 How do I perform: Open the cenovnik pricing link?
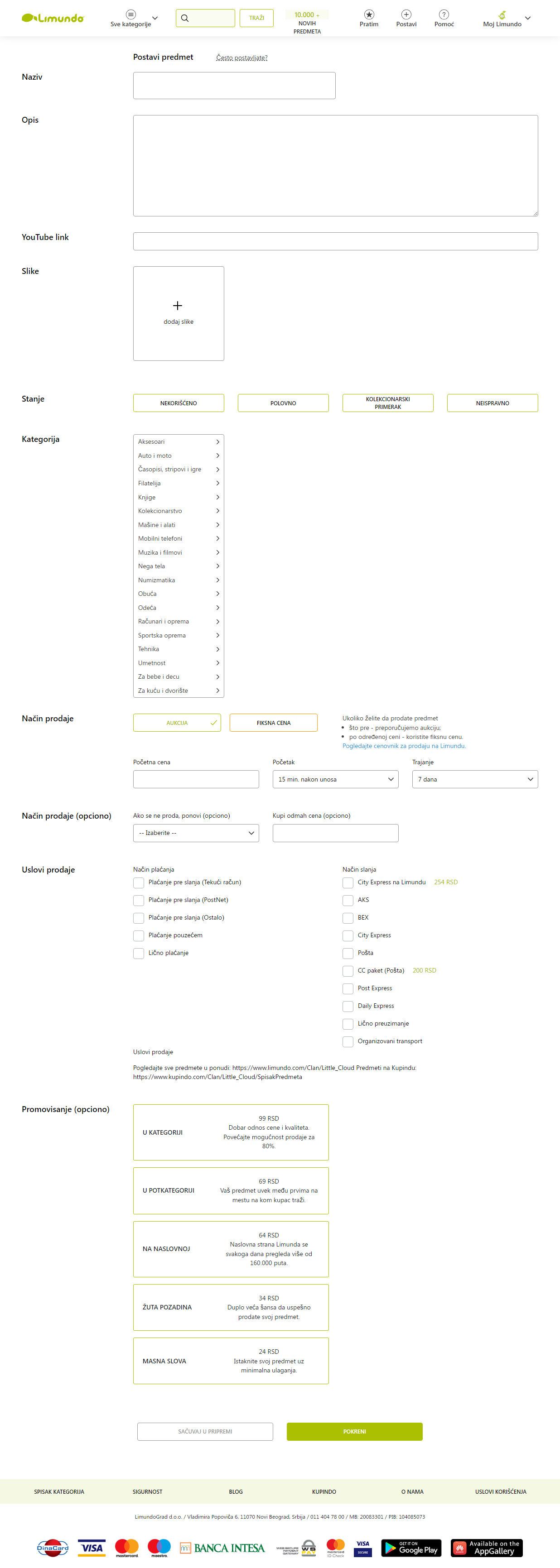pos(403,746)
